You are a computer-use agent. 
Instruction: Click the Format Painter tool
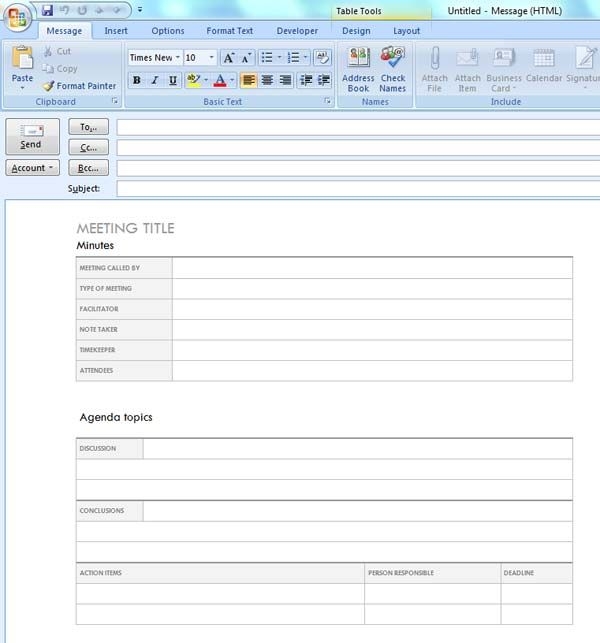[x=80, y=86]
